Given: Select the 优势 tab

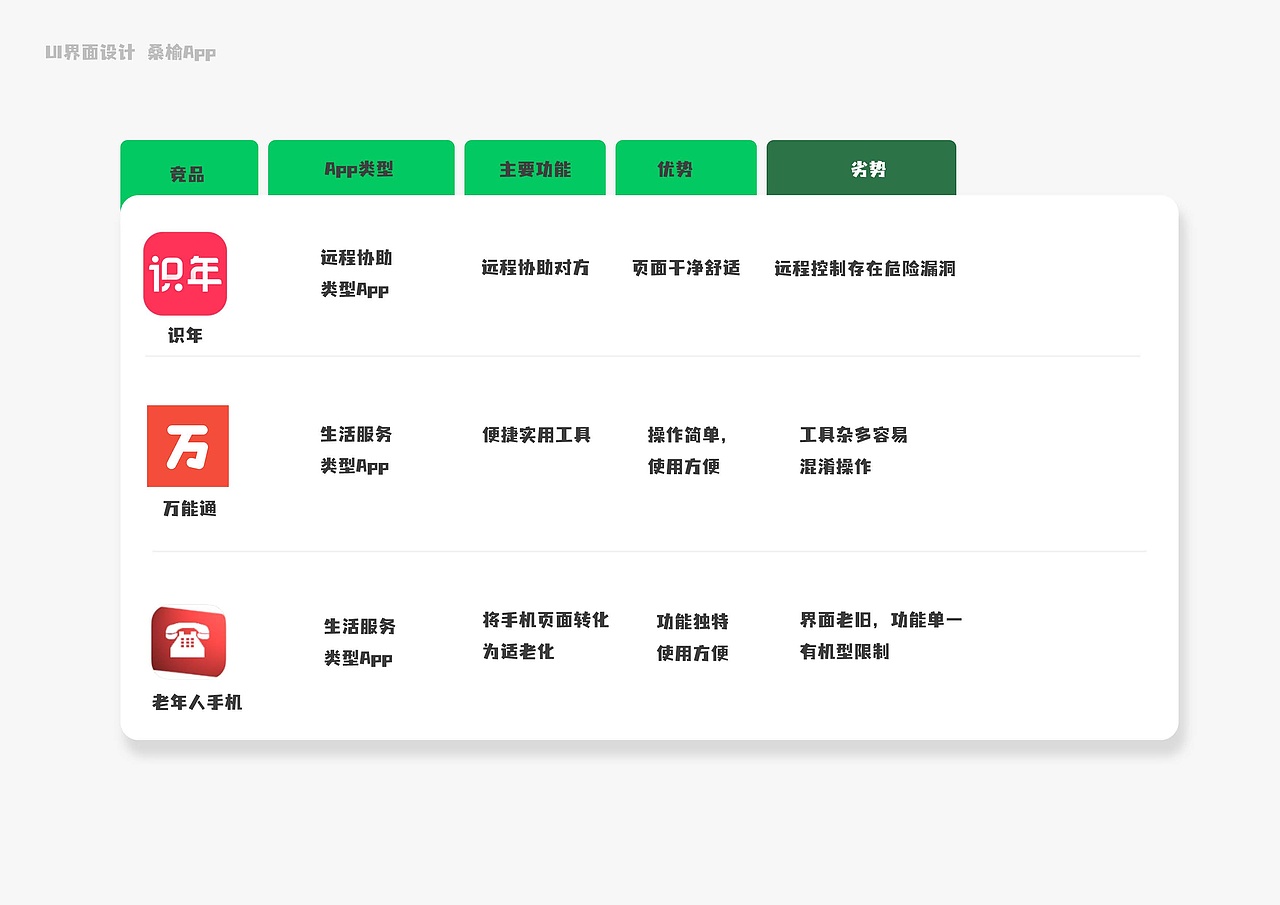Looking at the screenshot, I should point(686,168).
